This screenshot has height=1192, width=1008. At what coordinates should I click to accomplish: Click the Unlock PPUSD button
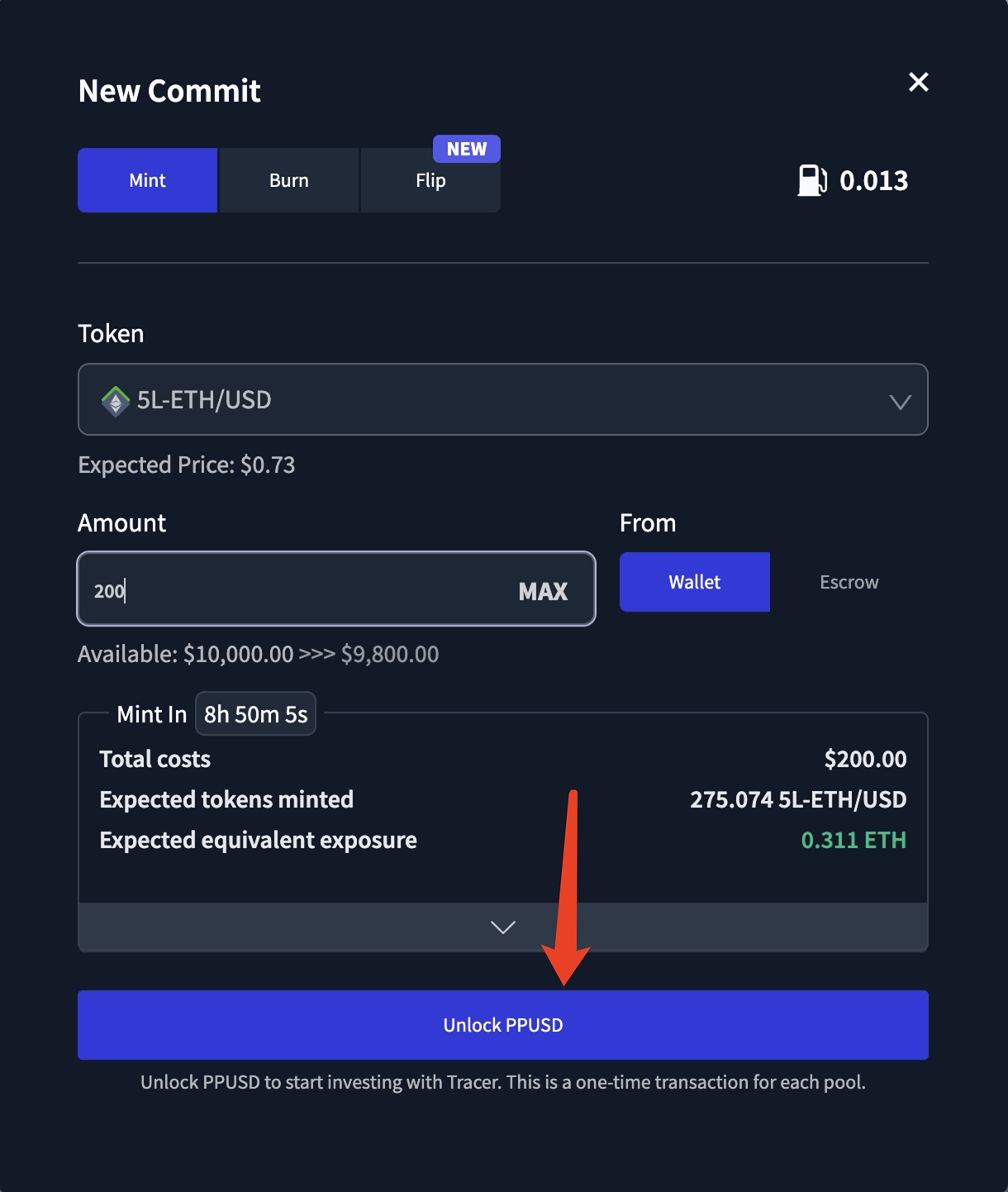(x=502, y=1025)
